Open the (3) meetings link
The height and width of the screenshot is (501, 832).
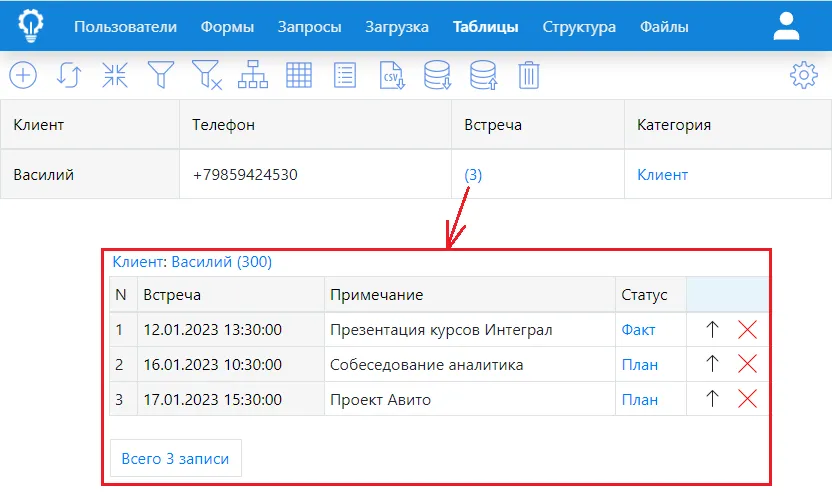tap(473, 175)
